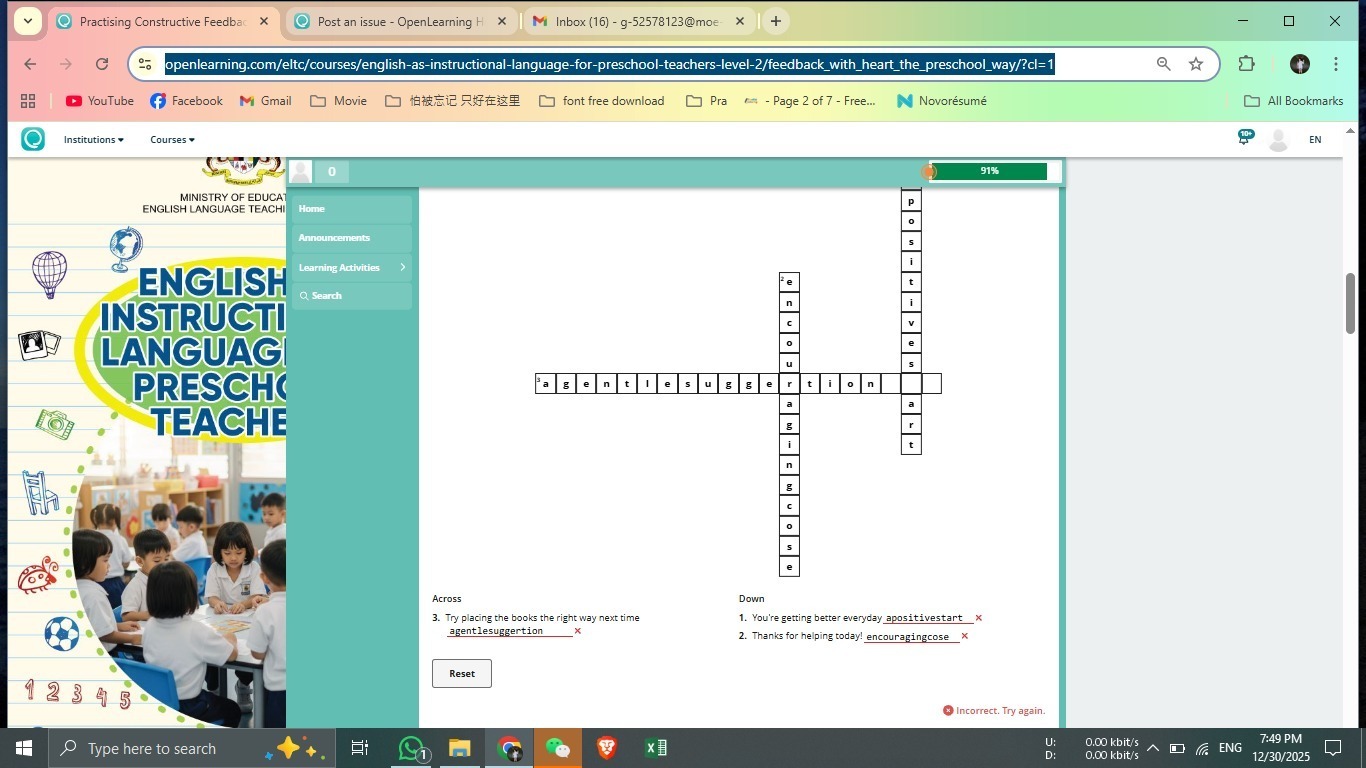Open the font free download folder
Image resolution: width=1366 pixels, height=768 pixels.
[602, 101]
